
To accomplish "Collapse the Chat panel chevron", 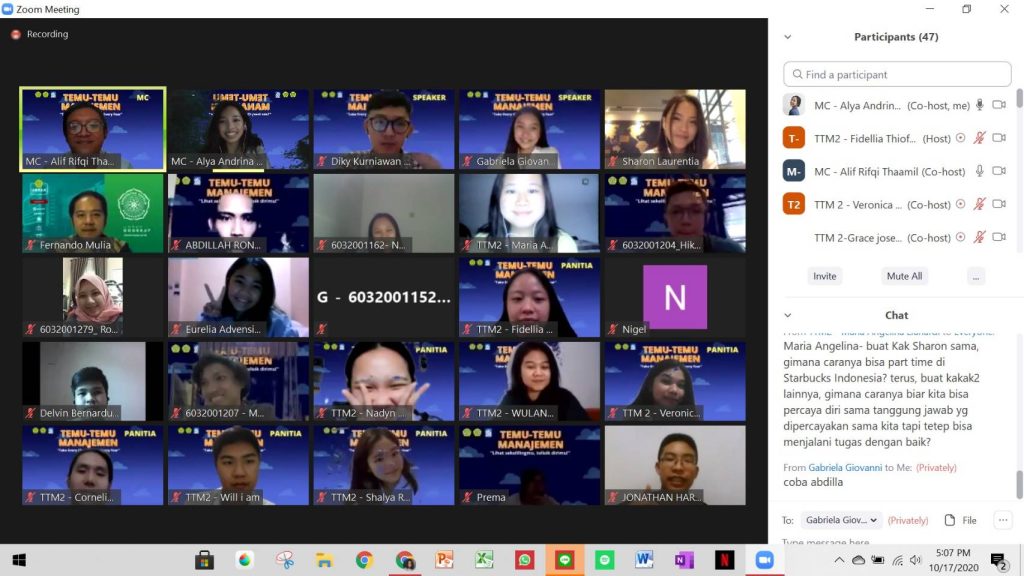I will (787, 315).
